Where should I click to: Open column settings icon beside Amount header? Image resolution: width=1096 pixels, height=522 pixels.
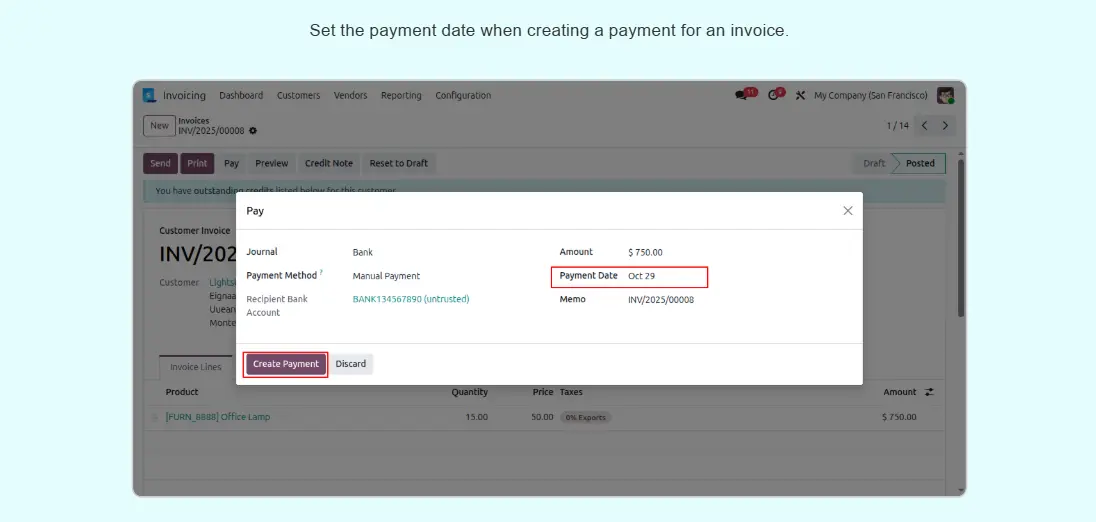coord(929,392)
